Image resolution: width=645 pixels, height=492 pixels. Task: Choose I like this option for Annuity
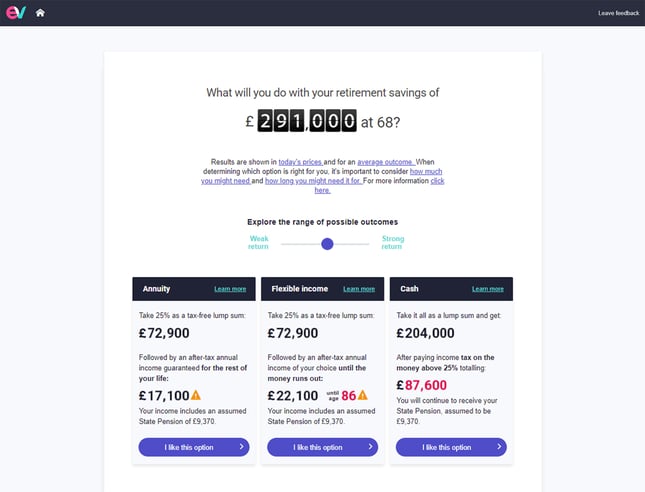(194, 447)
